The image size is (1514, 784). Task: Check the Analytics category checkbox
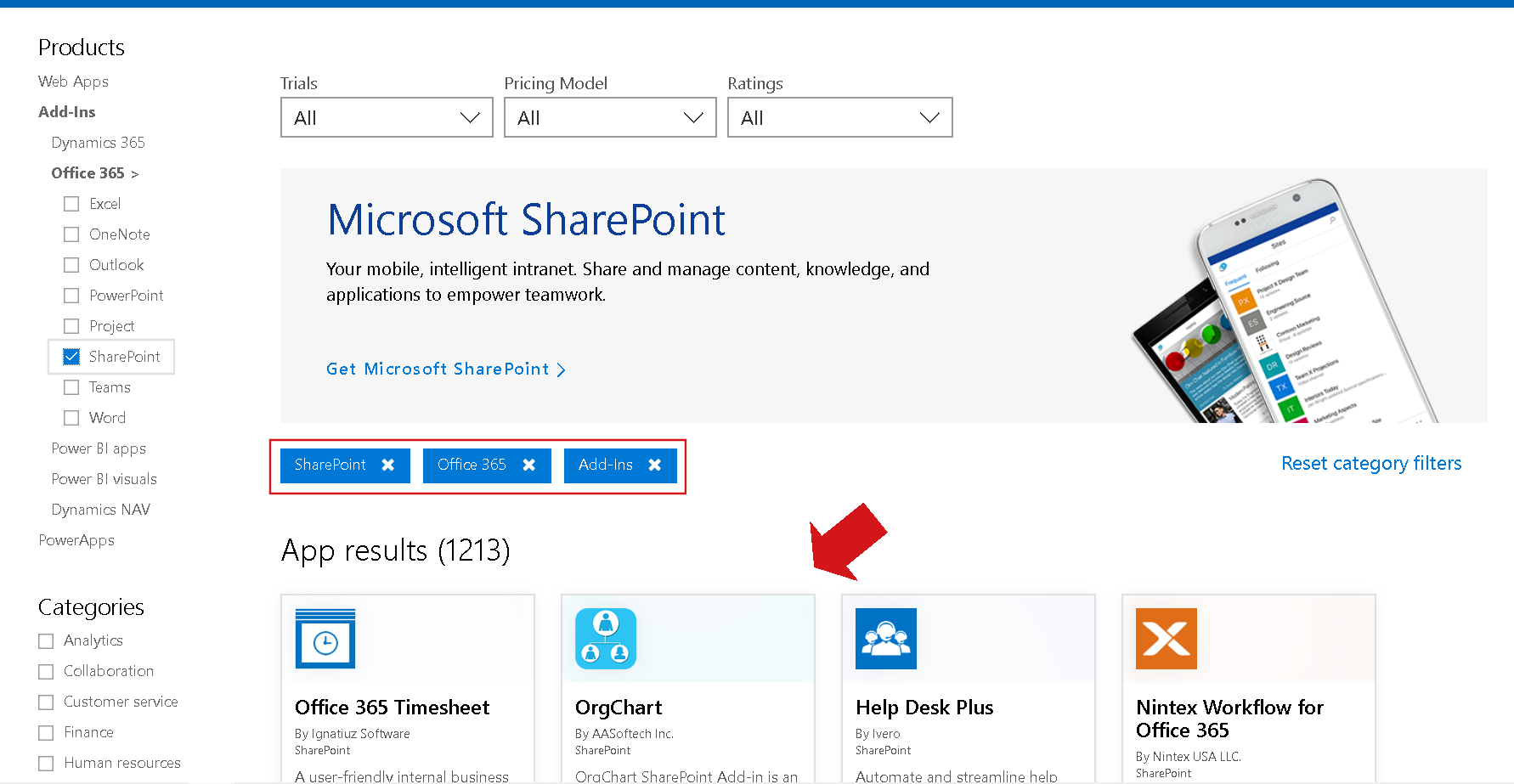[46, 641]
